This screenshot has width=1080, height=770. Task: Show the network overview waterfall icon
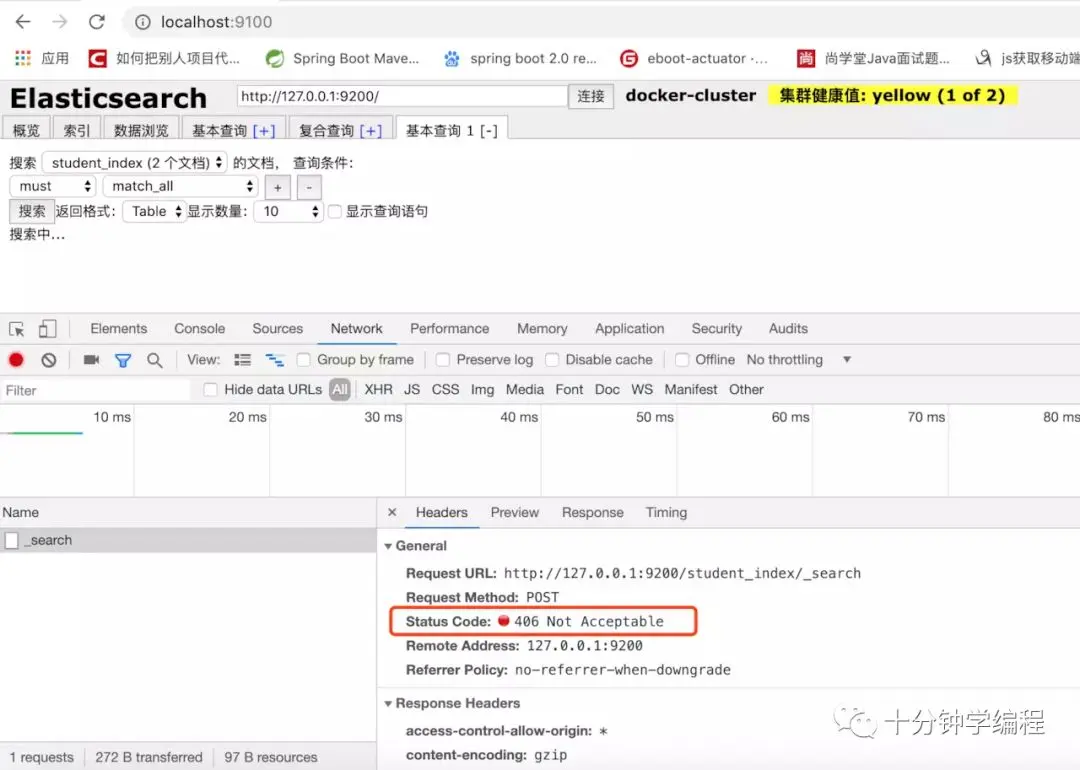275,360
